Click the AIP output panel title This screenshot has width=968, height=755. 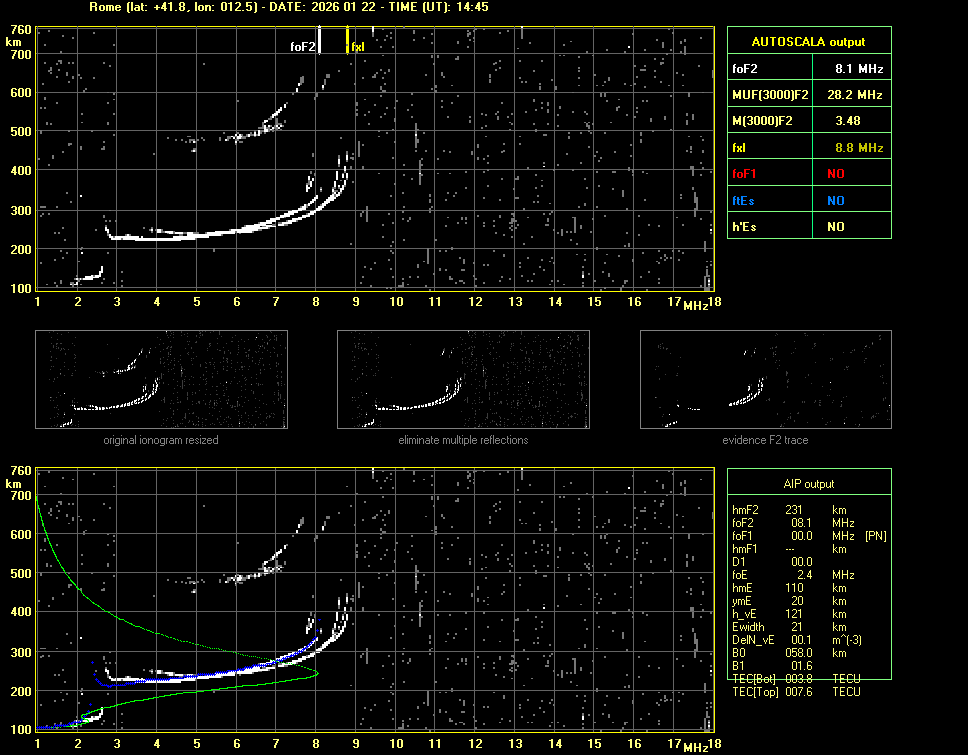pos(808,484)
